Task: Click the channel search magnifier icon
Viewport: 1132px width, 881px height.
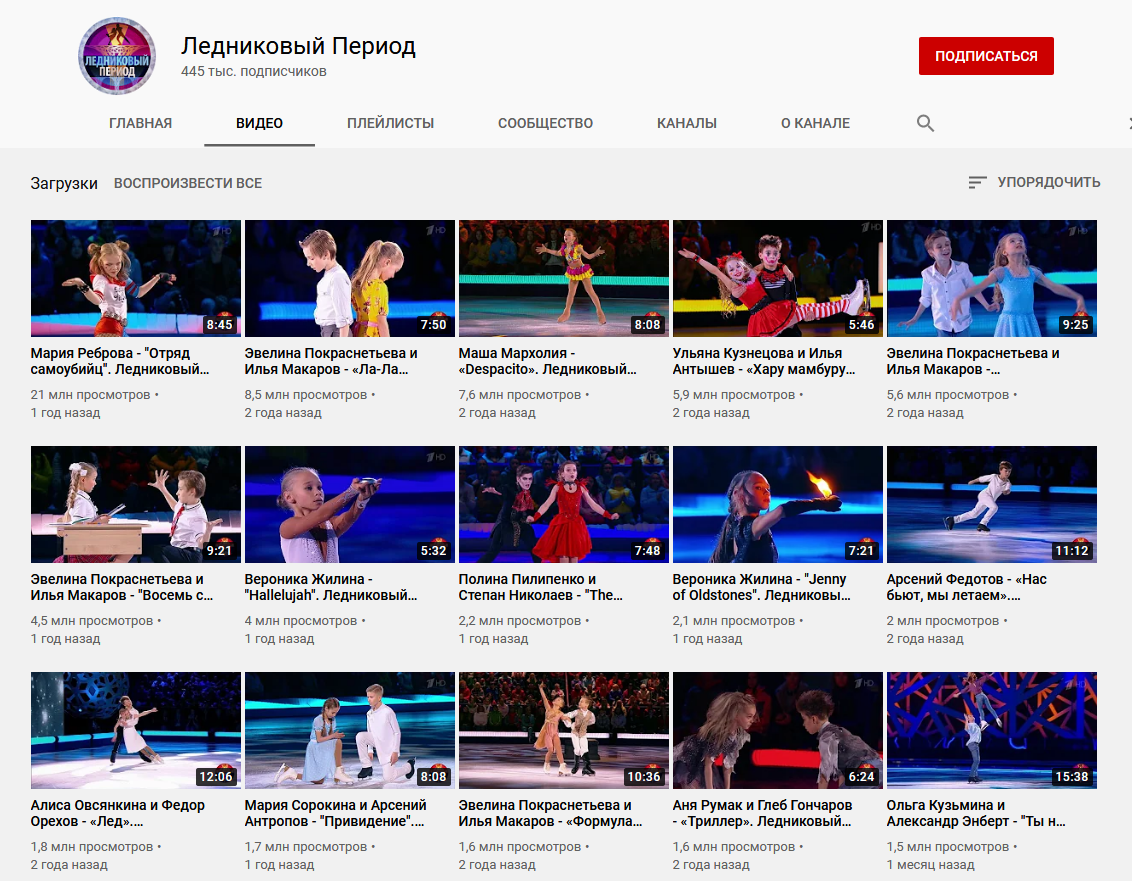Action: point(925,123)
